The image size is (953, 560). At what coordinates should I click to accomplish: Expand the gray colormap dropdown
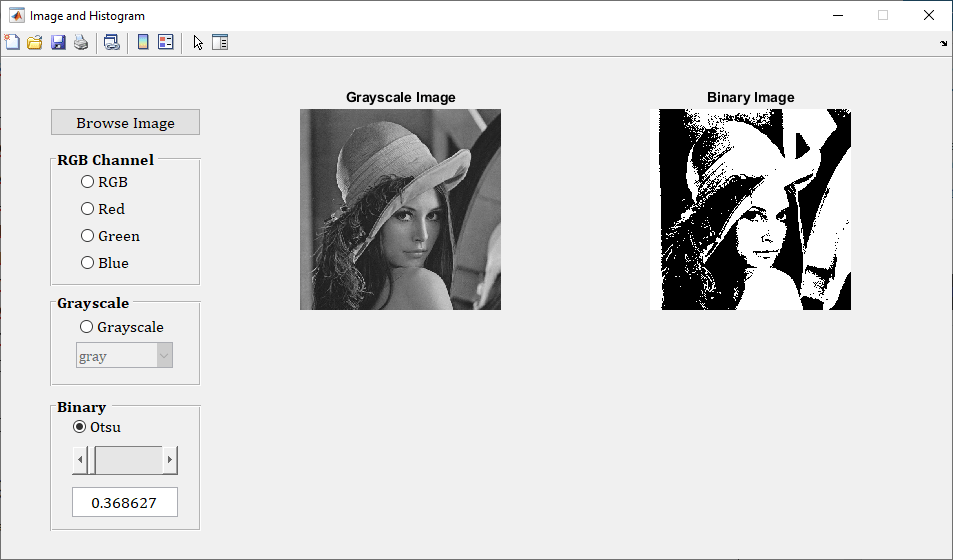[x=164, y=355]
